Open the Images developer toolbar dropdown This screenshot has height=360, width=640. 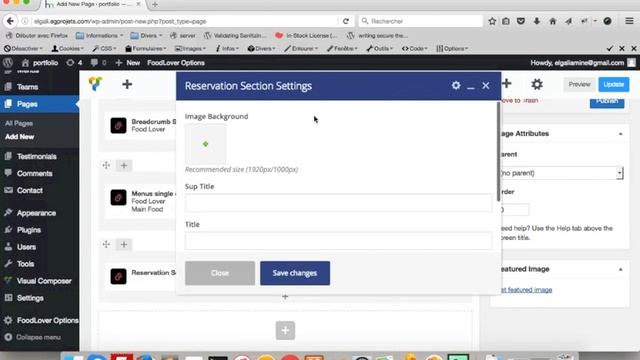[x=190, y=49]
